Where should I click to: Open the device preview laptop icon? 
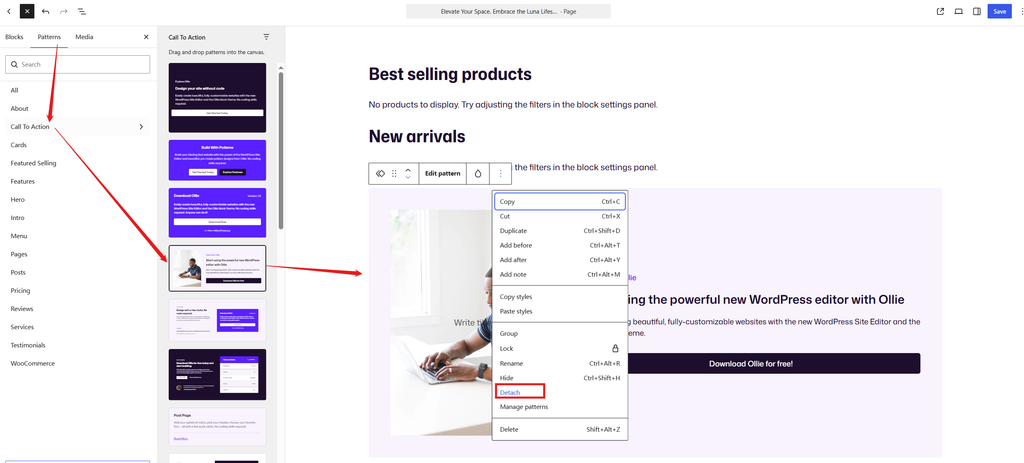click(x=959, y=11)
